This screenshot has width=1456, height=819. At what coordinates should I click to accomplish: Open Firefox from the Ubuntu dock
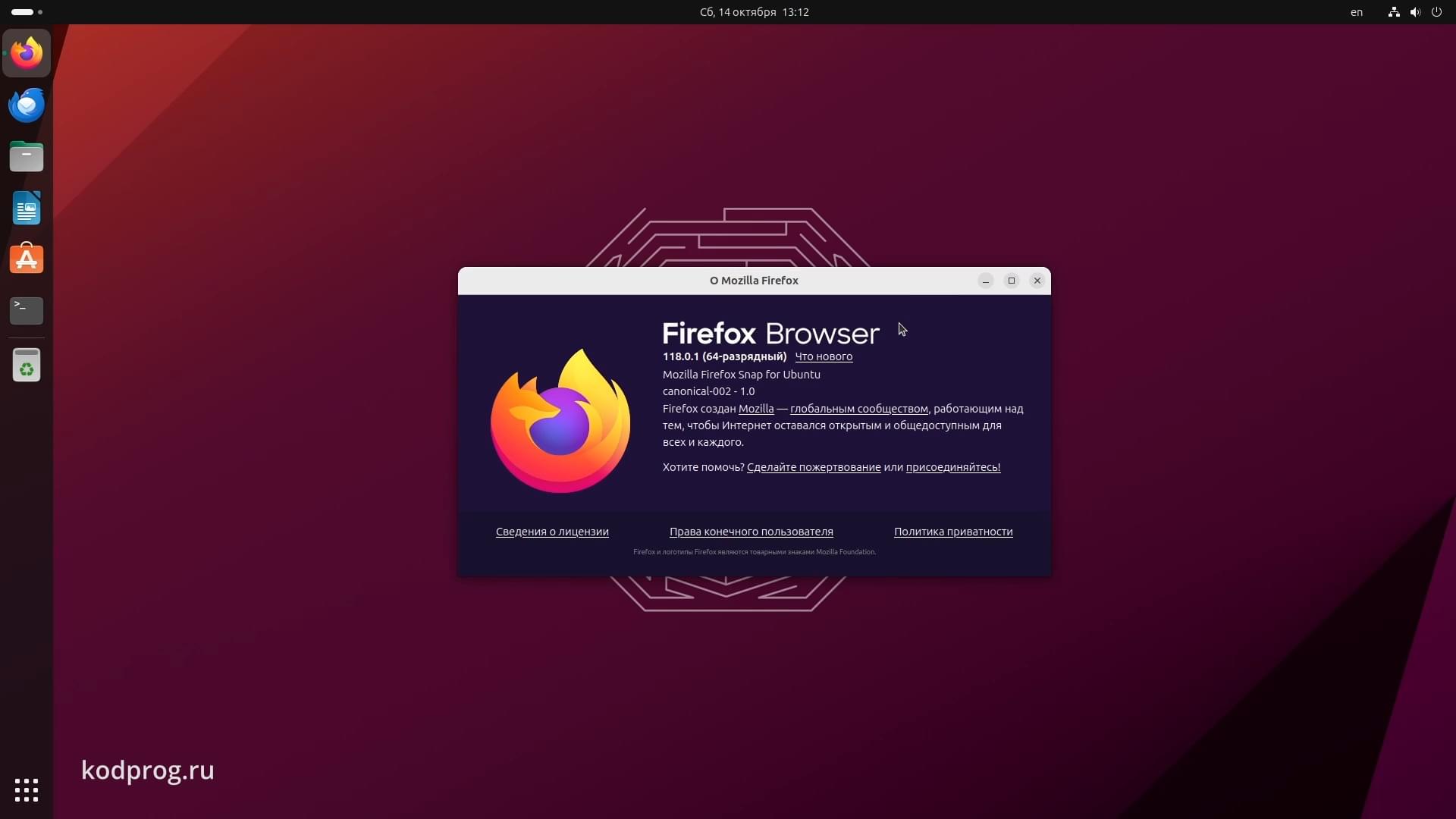pyautogui.click(x=27, y=53)
